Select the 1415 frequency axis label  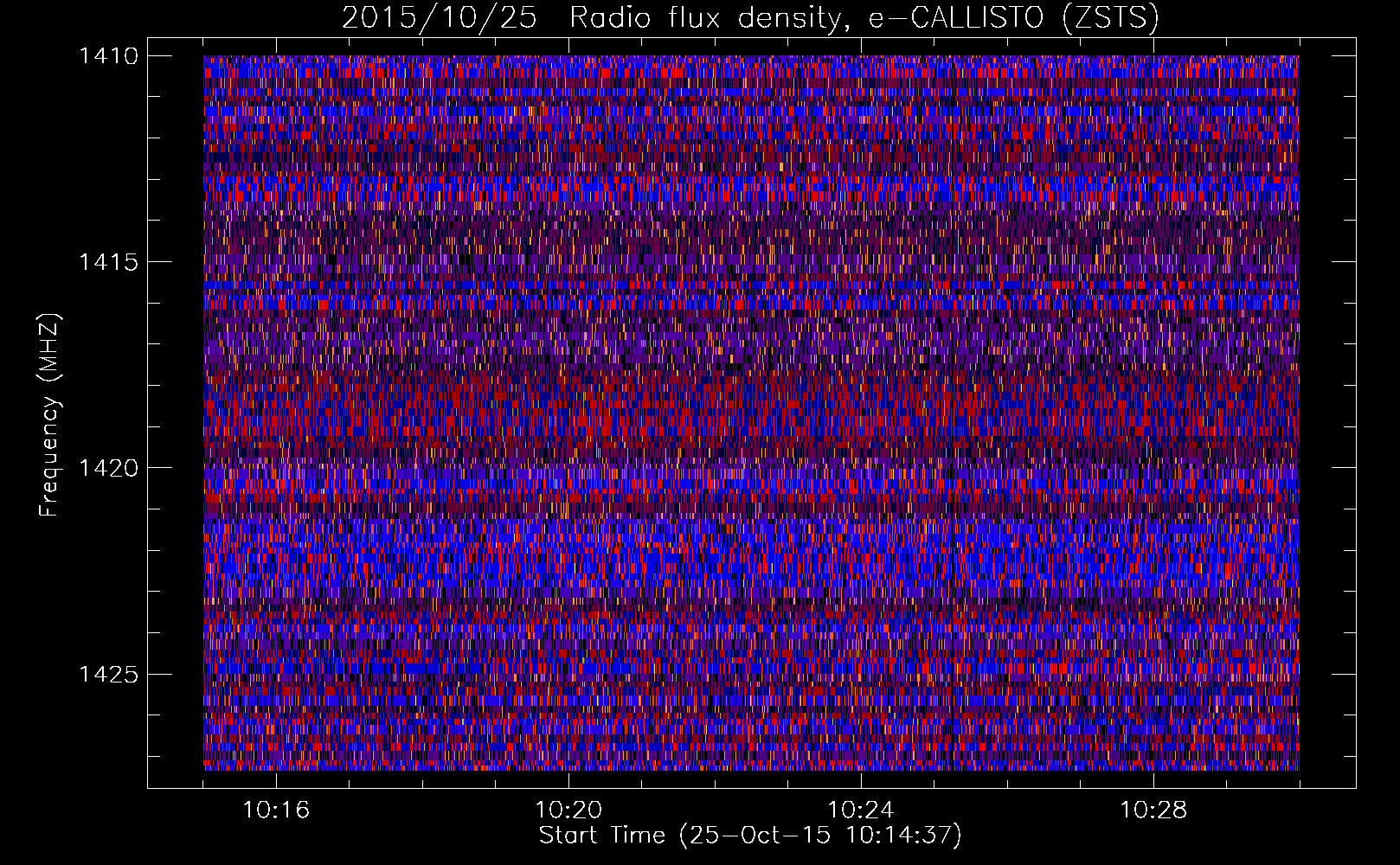point(108,262)
